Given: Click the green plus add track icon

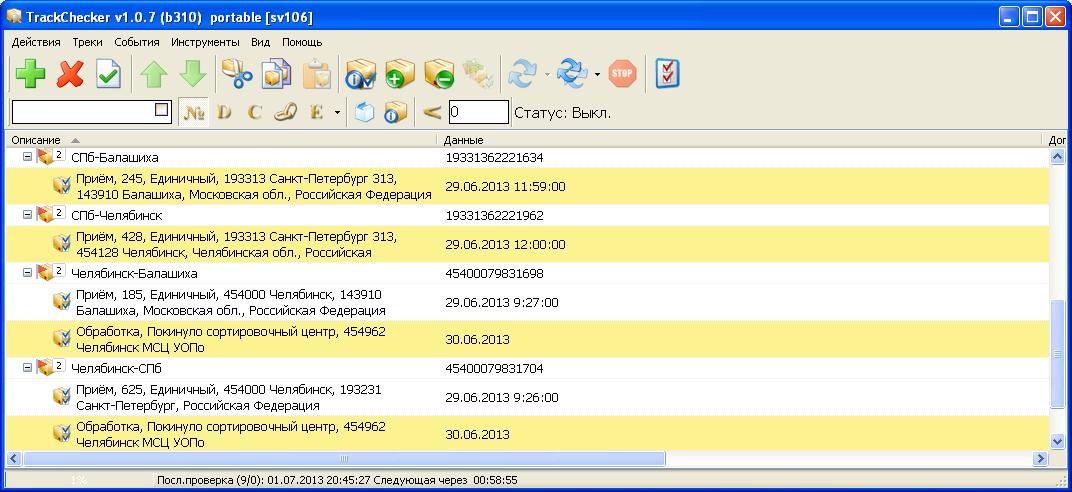Looking at the screenshot, I should point(31,74).
